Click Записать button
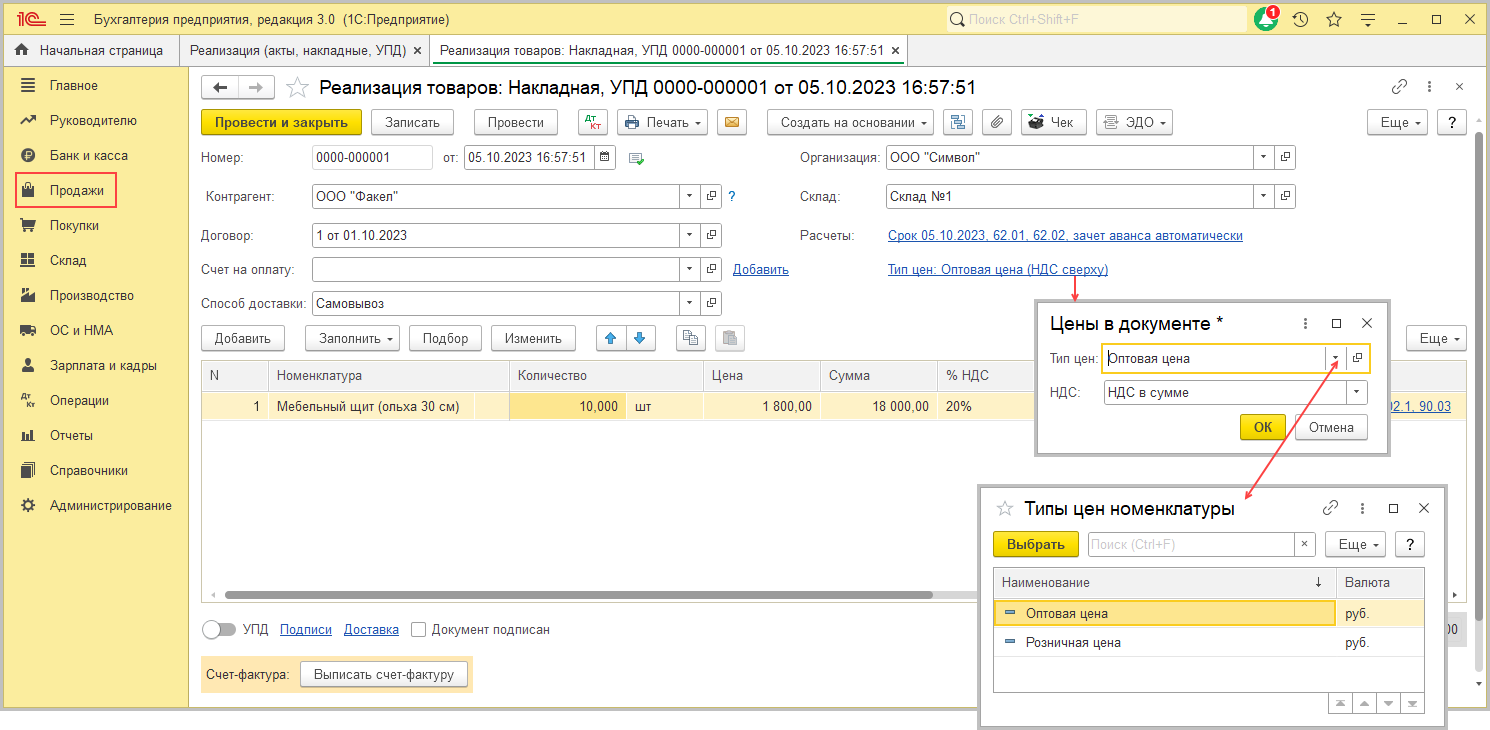The width and height of the screenshot is (1490, 730). point(412,122)
